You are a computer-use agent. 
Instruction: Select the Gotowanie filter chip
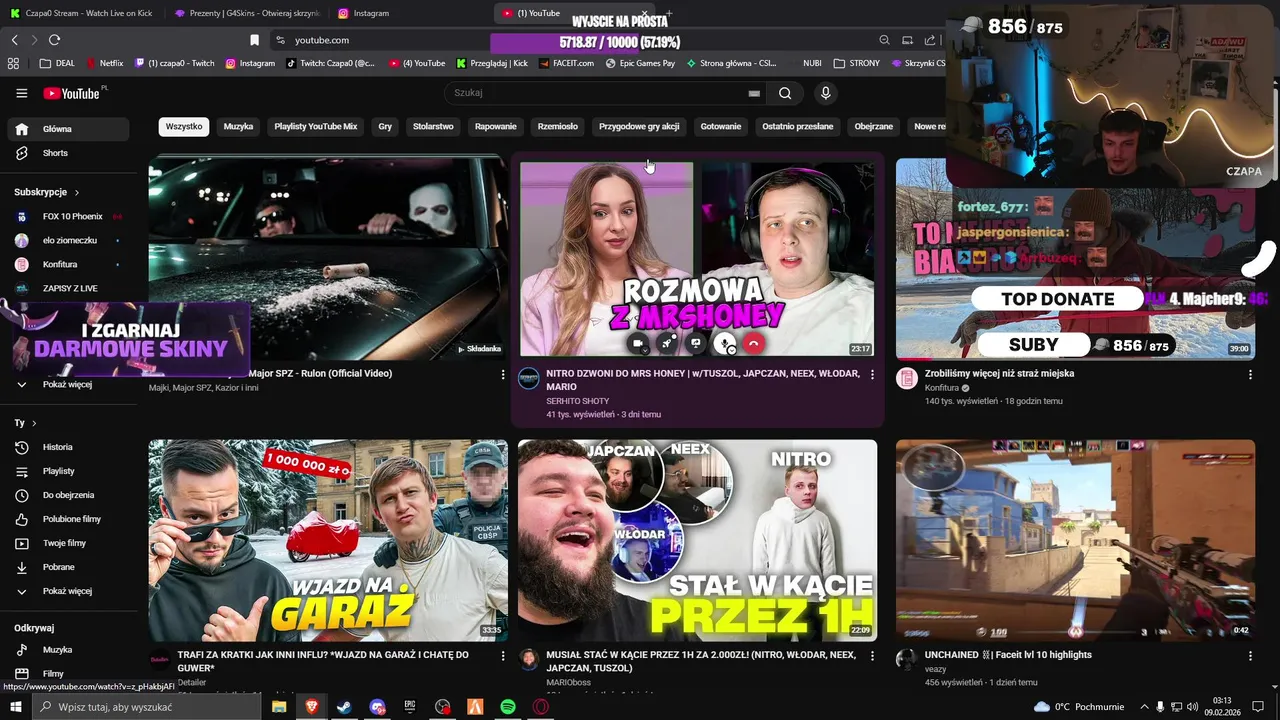click(721, 127)
